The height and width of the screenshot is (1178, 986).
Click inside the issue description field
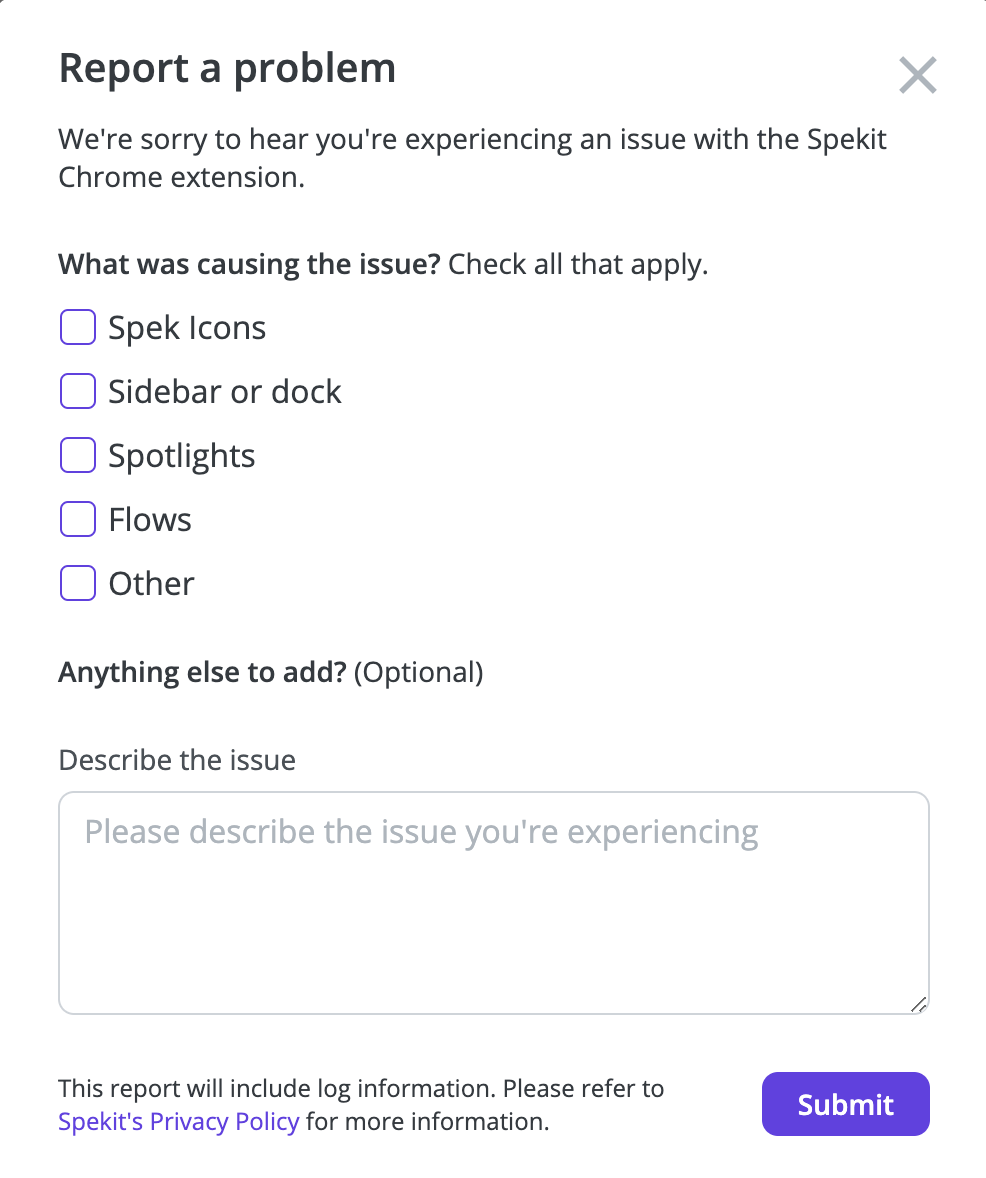click(x=493, y=900)
